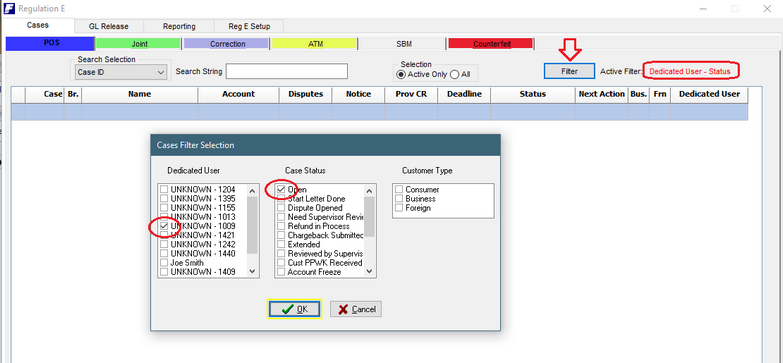Screen dimensions: 783x363
Task: Sort by the Notice column header
Action: (358, 94)
